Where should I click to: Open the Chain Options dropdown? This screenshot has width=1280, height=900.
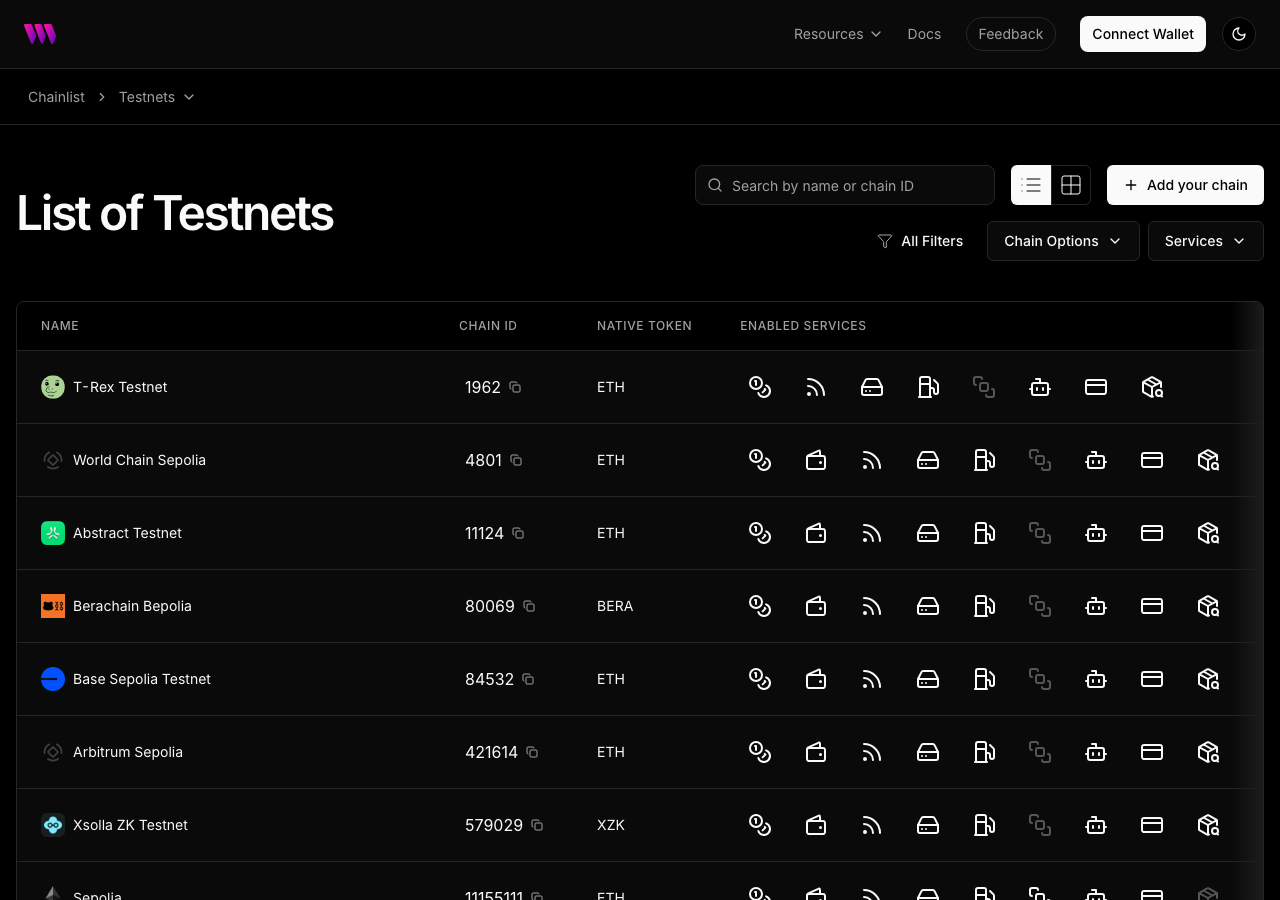tap(1063, 241)
